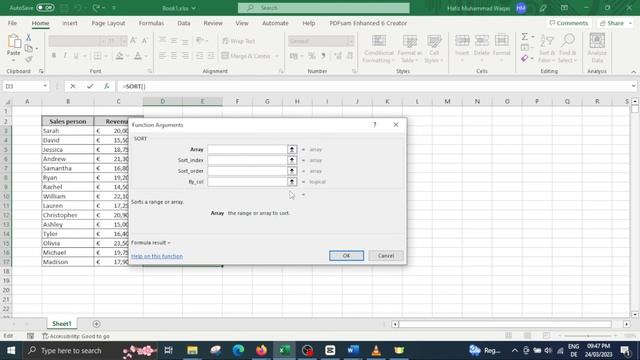Click horizontal scrollbar track
The image size is (640, 360).
(504, 324)
